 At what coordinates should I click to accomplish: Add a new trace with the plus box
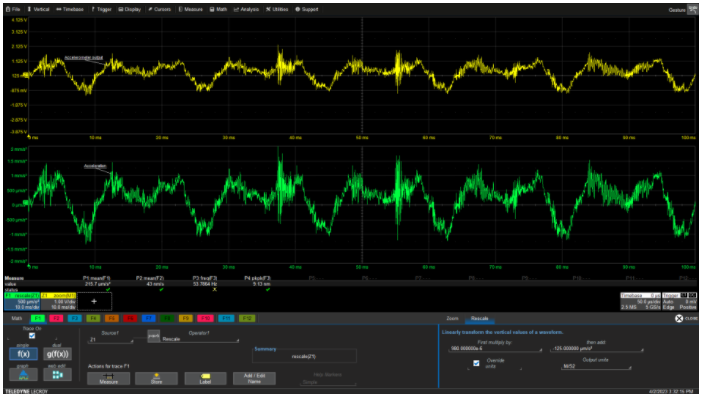(x=94, y=301)
